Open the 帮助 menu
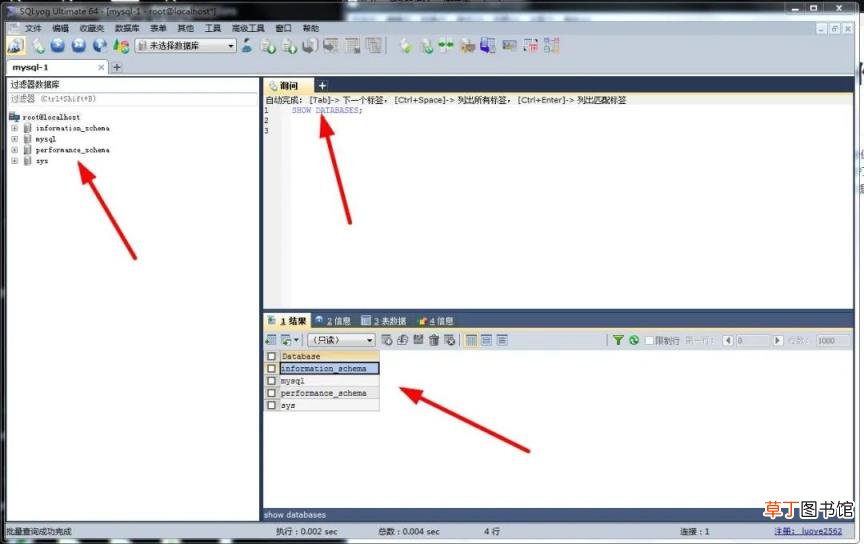The width and height of the screenshot is (864, 544). pos(311,28)
